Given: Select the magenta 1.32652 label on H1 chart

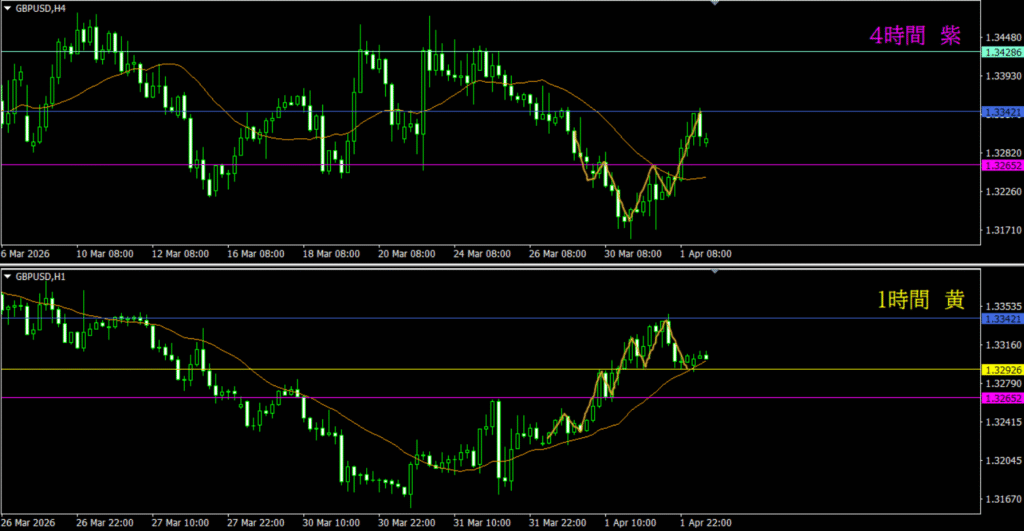Looking at the screenshot, I should point(1001,398).
